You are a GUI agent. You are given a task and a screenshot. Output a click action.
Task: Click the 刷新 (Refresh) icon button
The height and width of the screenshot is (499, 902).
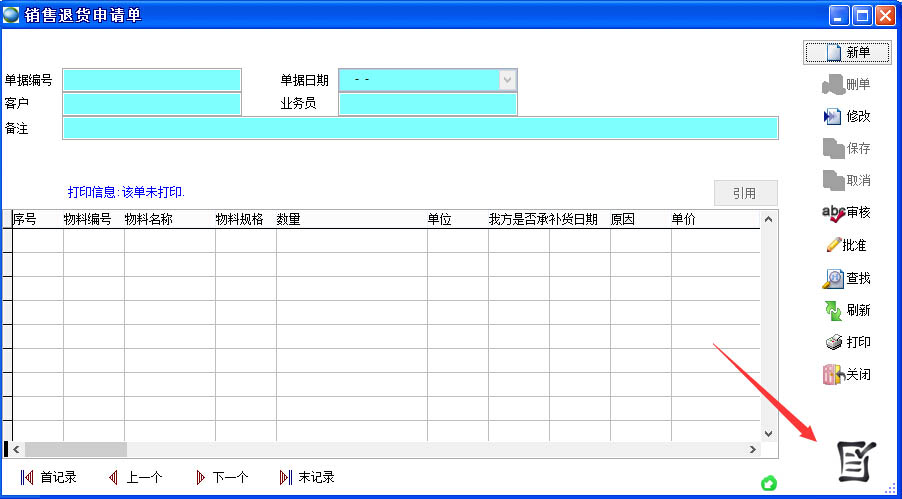(846, 310)
